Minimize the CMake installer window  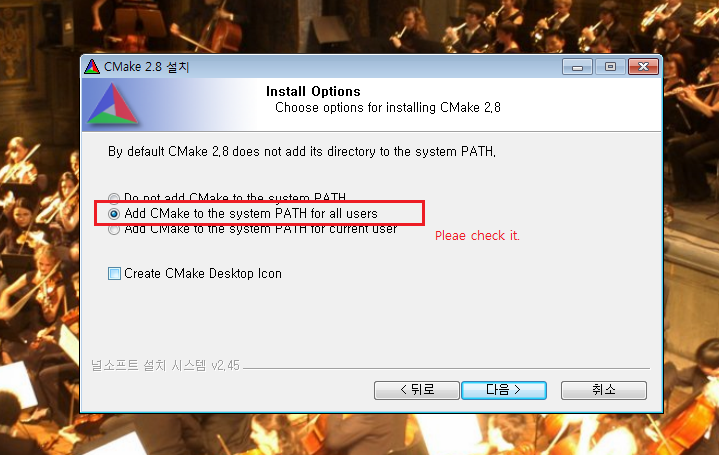pos(577,67)
